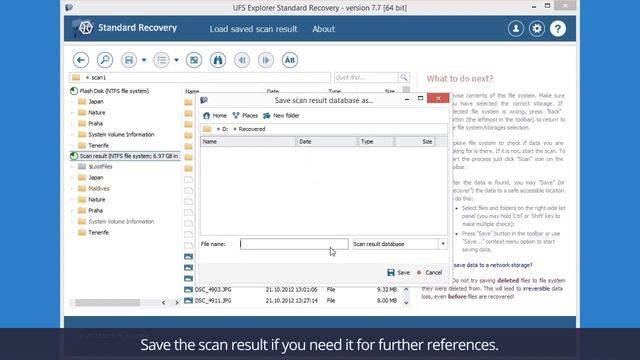Click the preview image toolbar icon
This screenshot has width=640, height=360.
[x=194, y=60]
